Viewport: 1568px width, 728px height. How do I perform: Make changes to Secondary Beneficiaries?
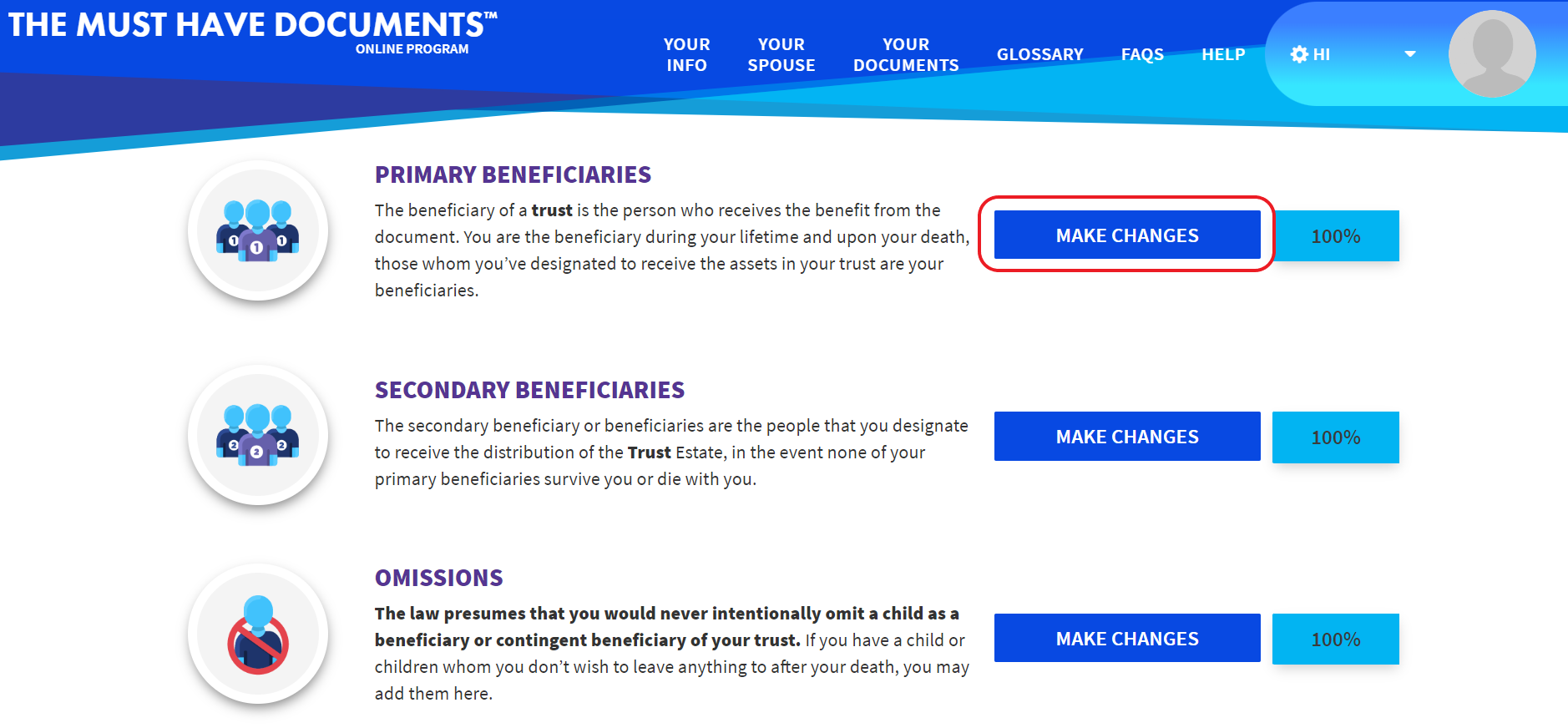(x=1126, y=437)
